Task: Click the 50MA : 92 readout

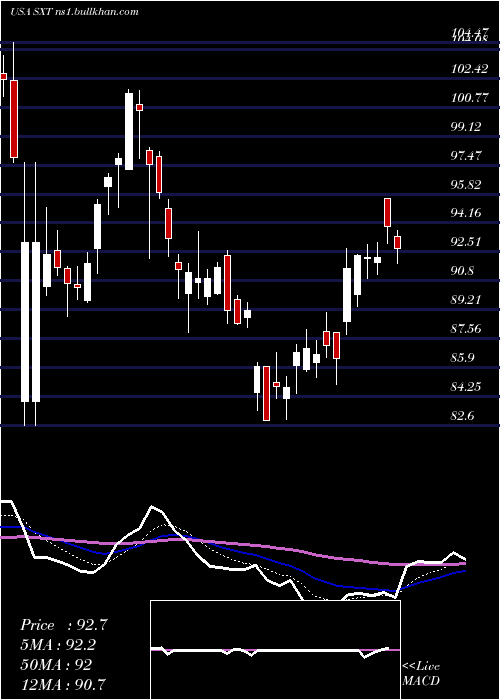Action: [56, 664]
